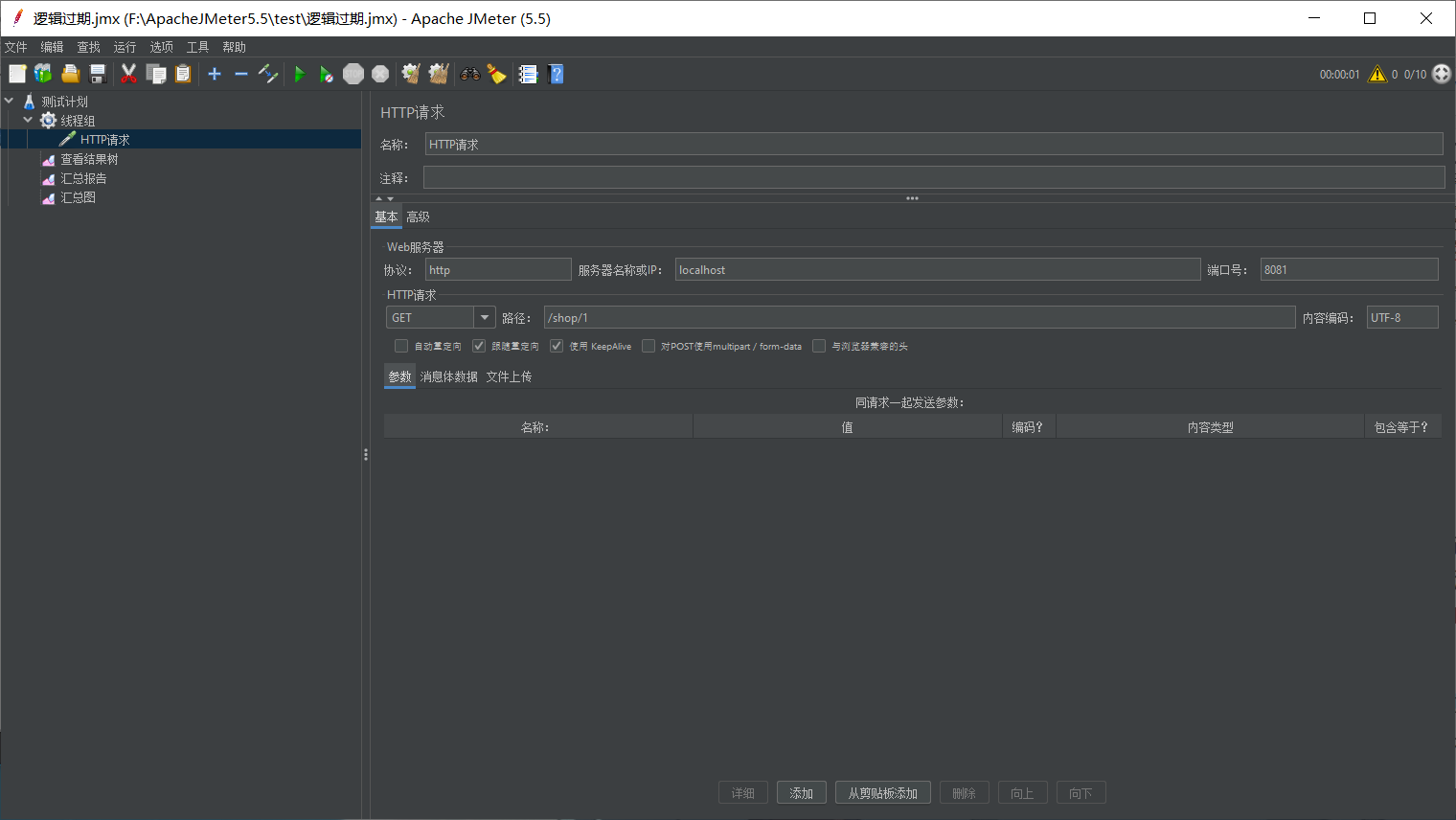Enable multipart / form-data for POST checkbox
The width and height of the screenshot is (1456, 820).
click(x=648, y=346)
